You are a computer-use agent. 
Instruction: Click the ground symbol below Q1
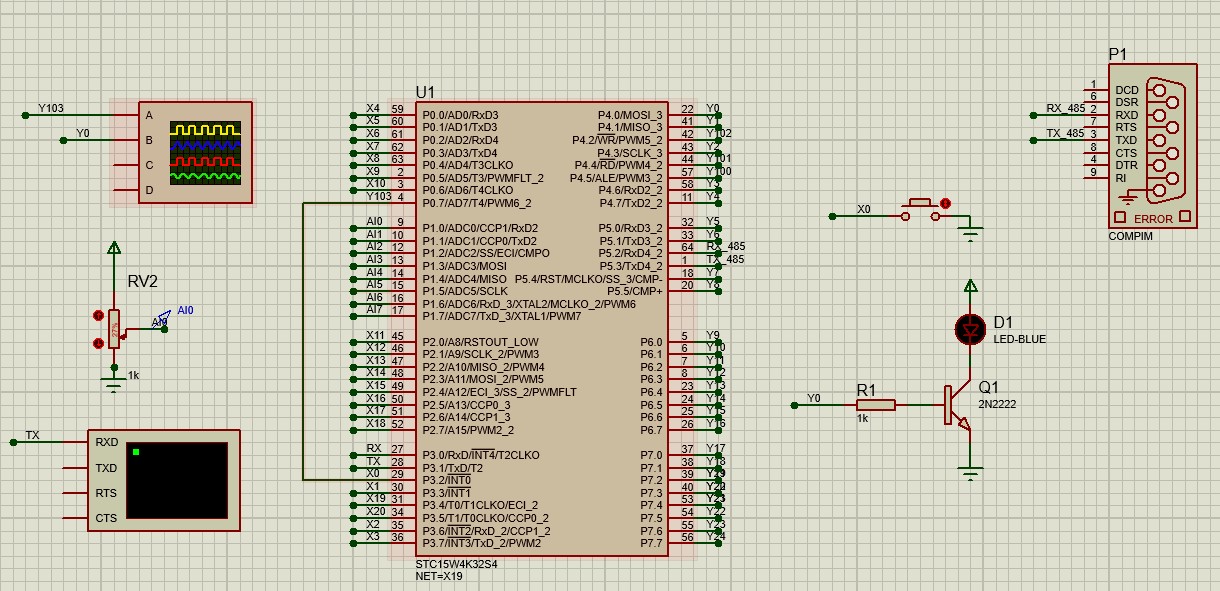(x=970, y=472)
